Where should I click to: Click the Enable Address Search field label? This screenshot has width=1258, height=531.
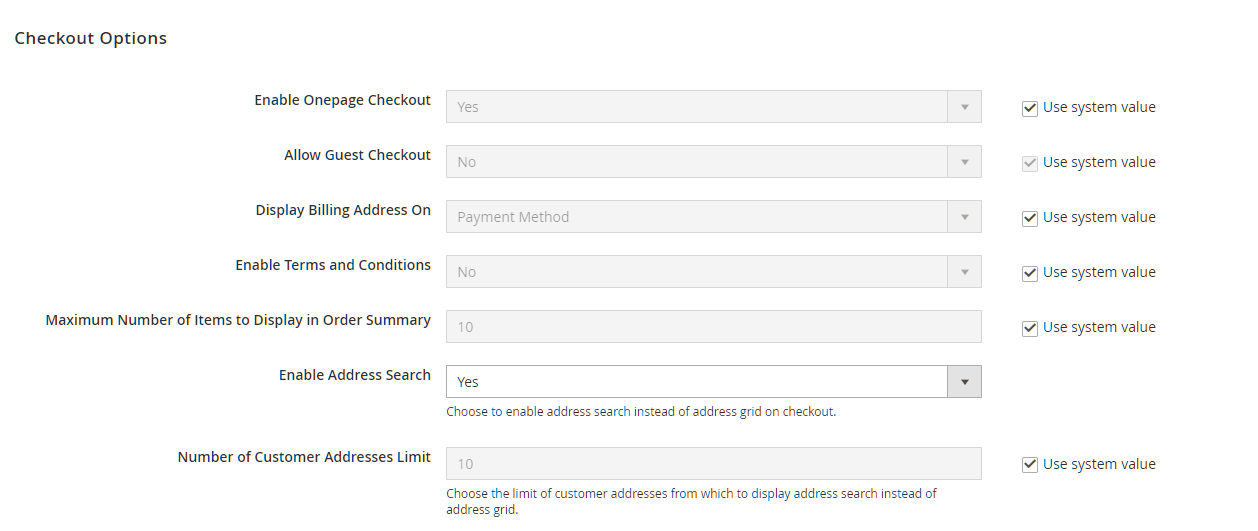[x=354, y=375]
